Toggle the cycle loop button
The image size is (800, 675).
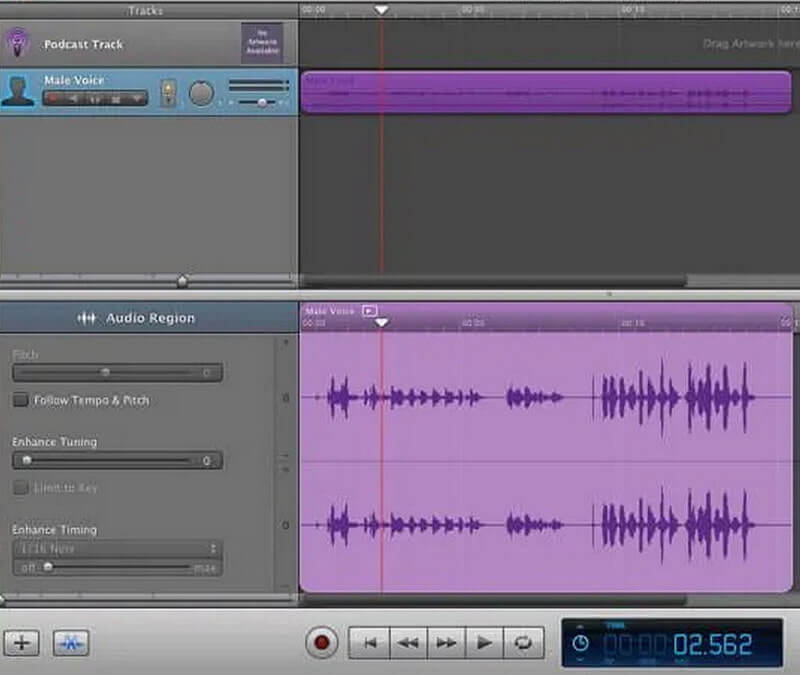(523, 642)
